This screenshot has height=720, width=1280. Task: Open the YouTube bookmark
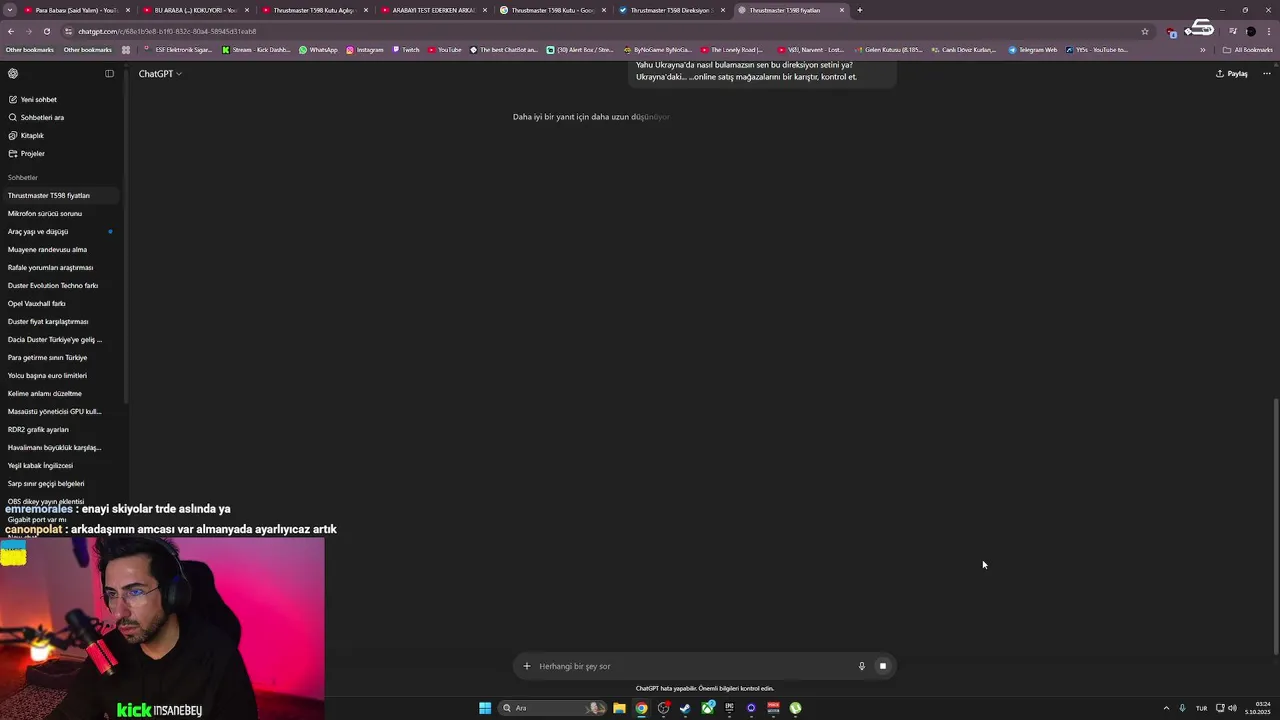(x=444, y=50)
